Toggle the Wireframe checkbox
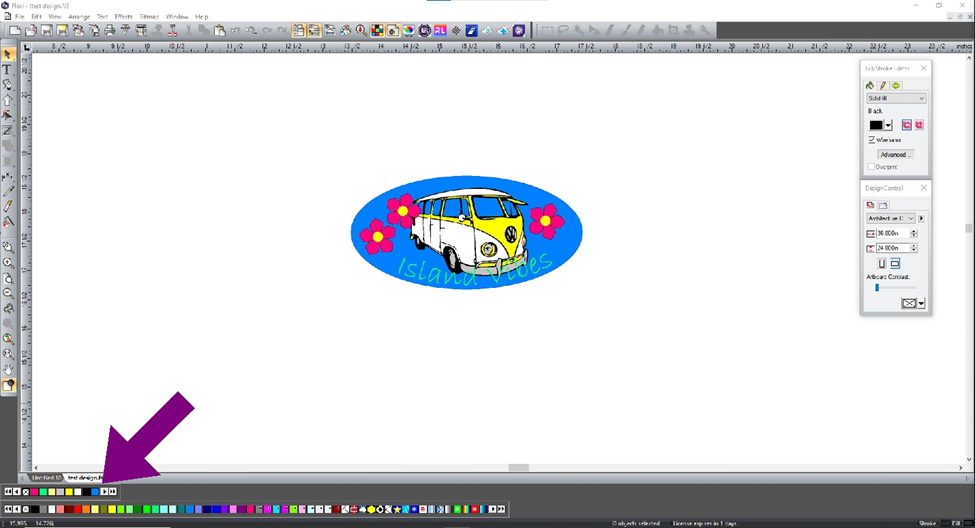Screen dimensions: 975x528 pos(871,140)
